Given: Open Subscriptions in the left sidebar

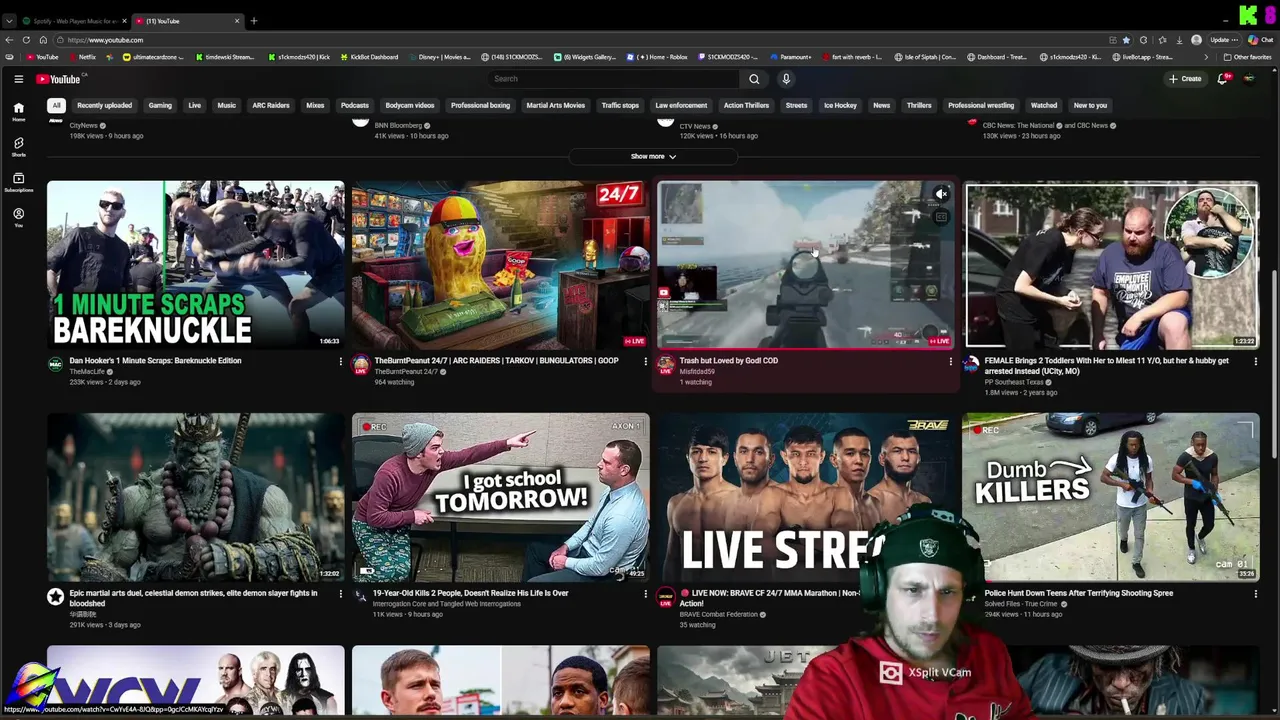Looking at the screenshot, I should (x=18, y=182).
